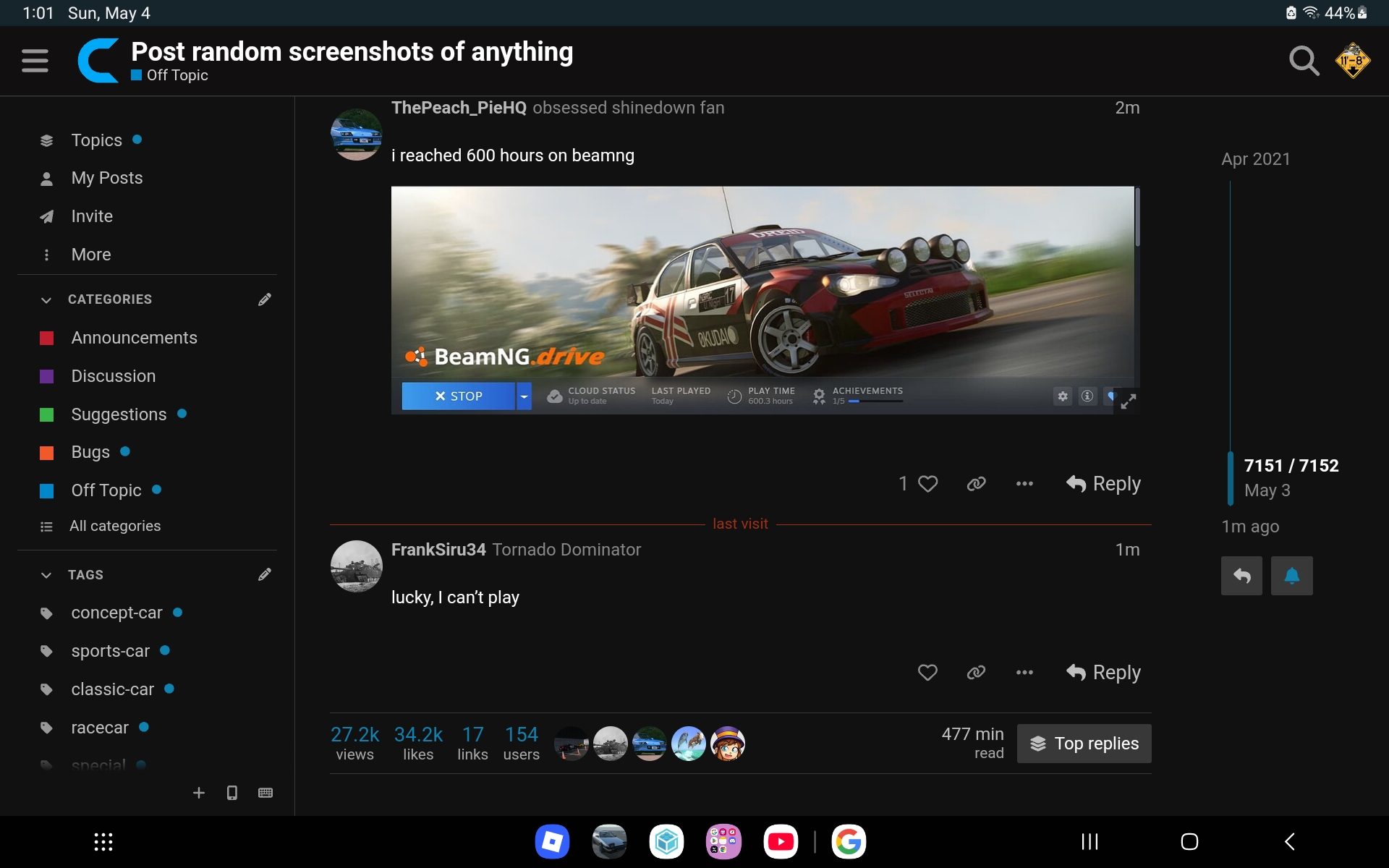Open keyboard shortcuts icon in sidebar footer
1389x868 pixels.
click(x=266, y=793)
